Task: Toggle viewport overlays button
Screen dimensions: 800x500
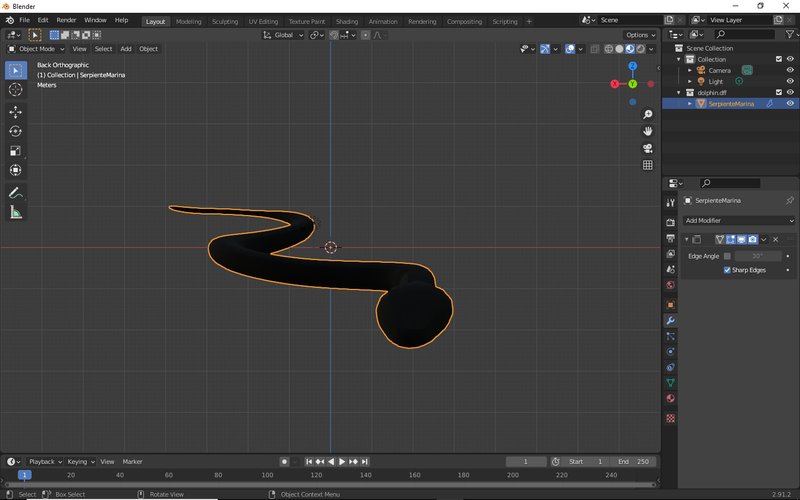Action: (570, 49)
